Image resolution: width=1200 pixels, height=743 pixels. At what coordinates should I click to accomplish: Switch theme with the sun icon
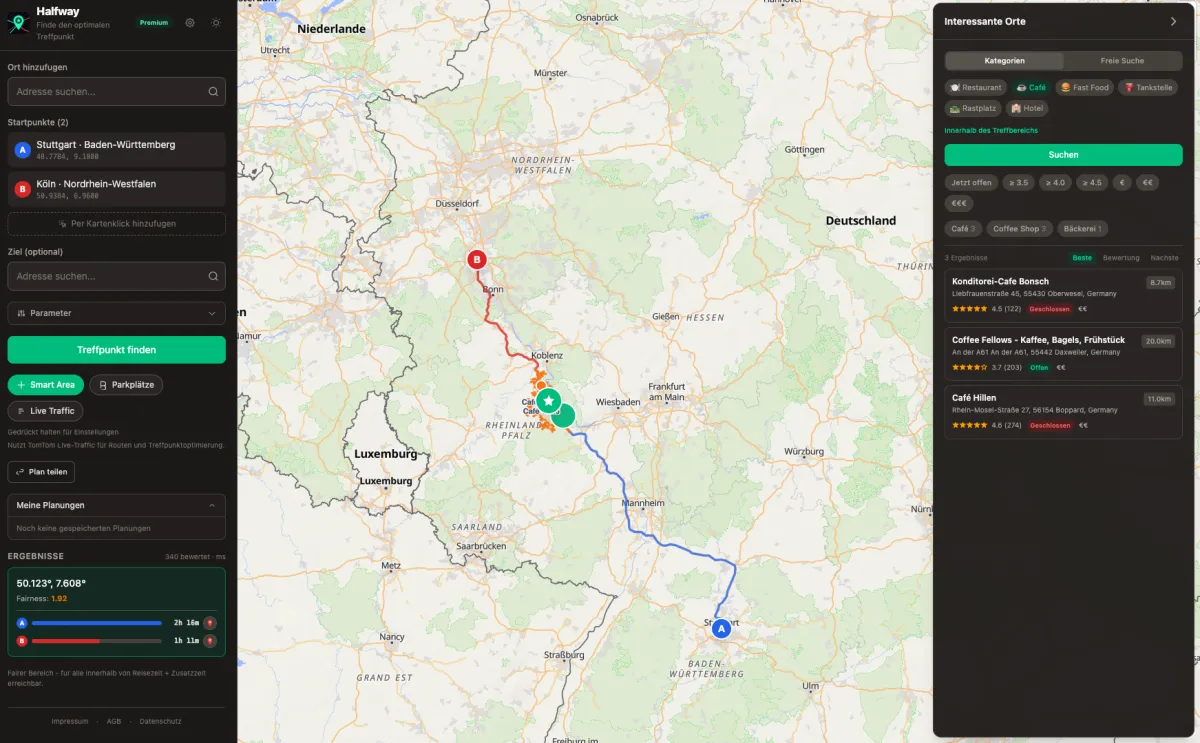click(x=215, y=22)
